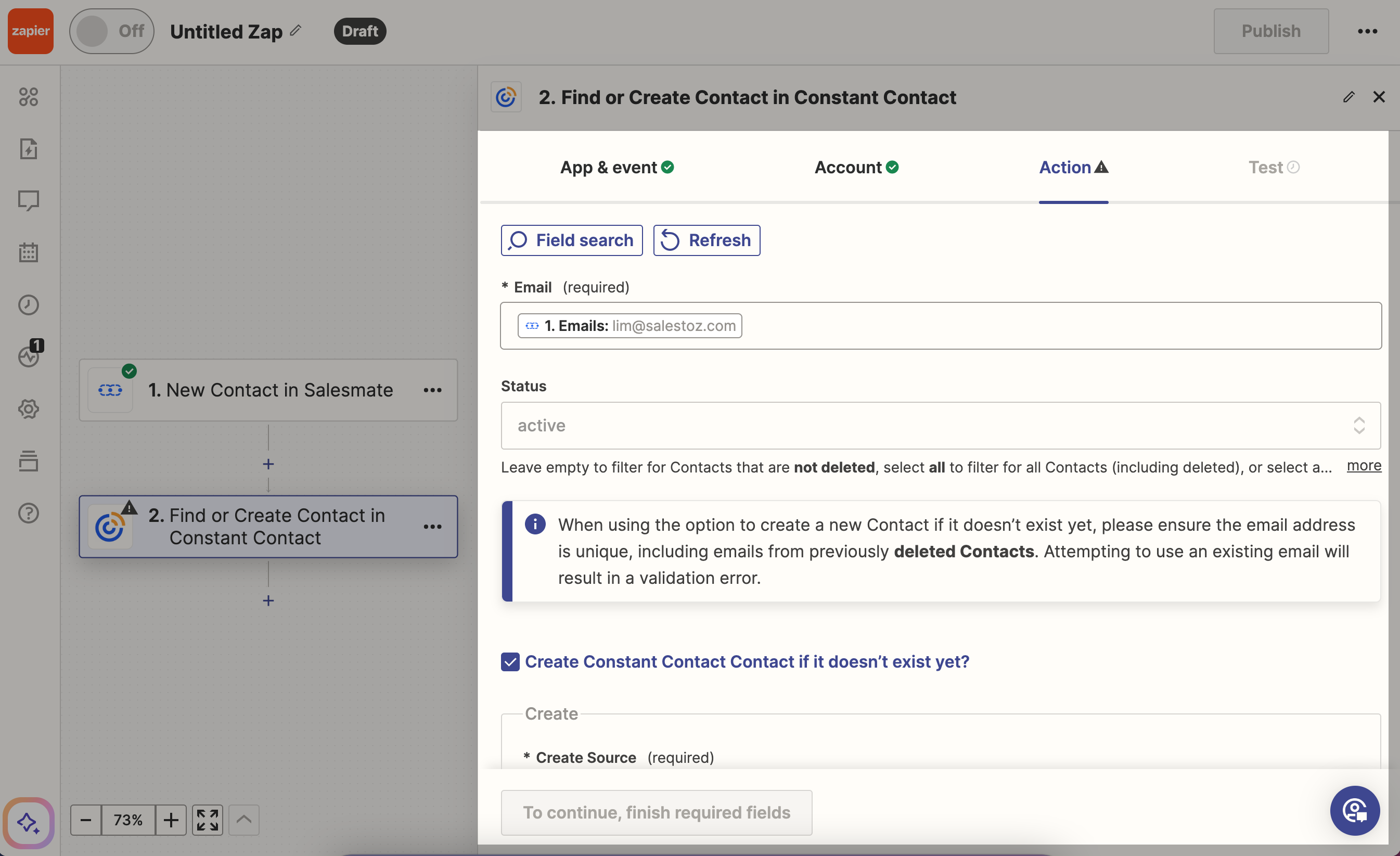Open the help chat bubble button
The height and width of the screenshot is (856, 1400).
tap(1355, 811)
